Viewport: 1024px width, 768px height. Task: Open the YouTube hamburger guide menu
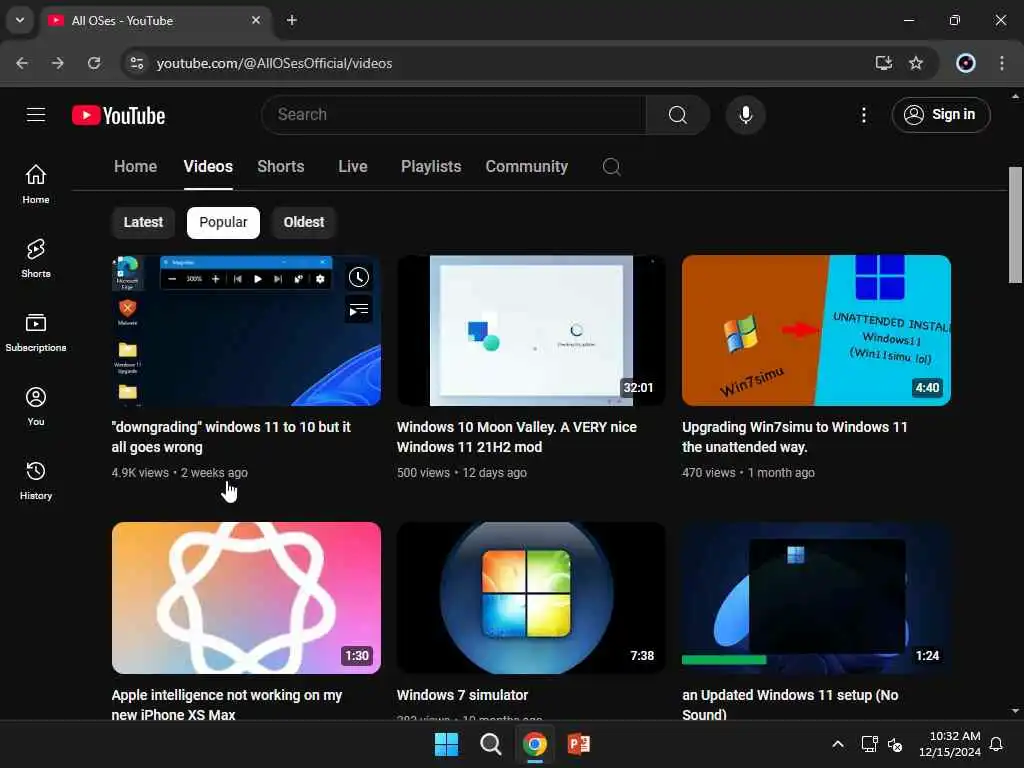click(36, 115)
